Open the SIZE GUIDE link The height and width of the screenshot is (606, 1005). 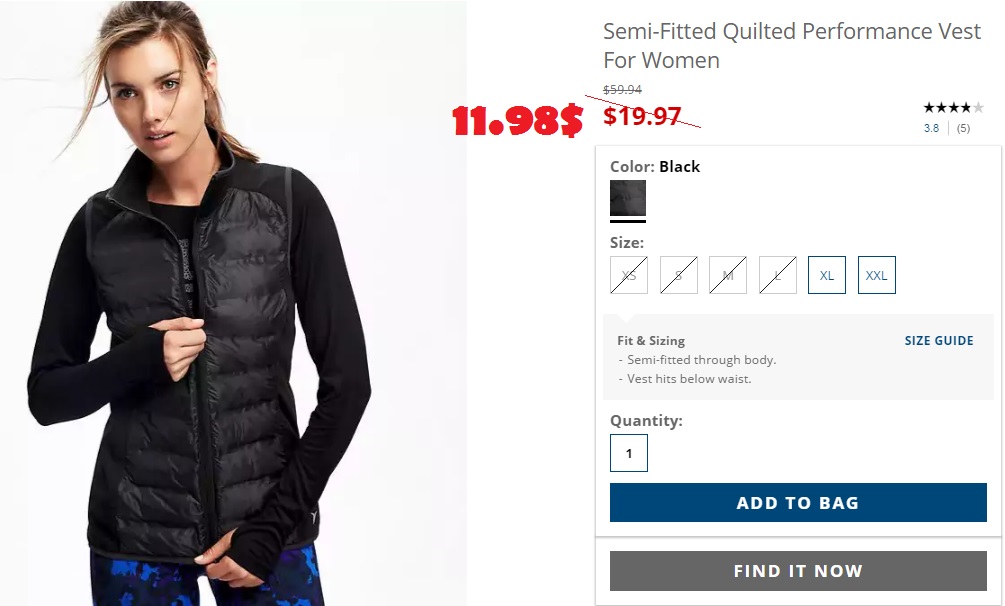click(939, 341)
